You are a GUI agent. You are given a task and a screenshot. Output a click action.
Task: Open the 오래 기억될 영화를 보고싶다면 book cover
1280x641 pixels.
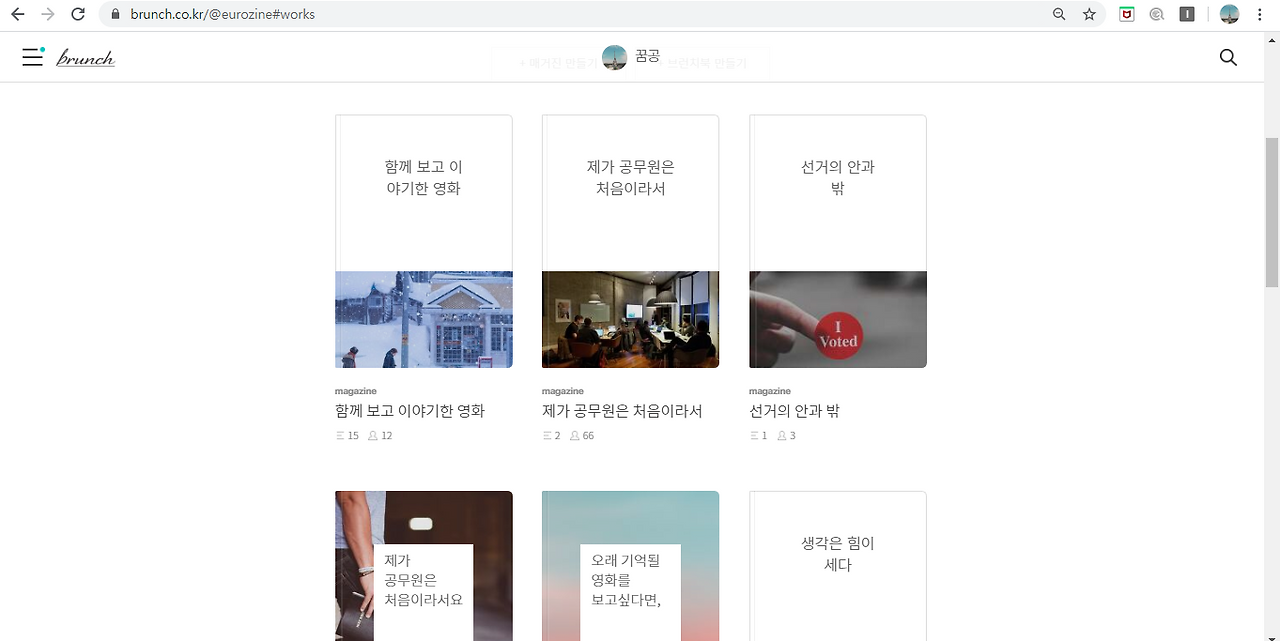(630, 566)
